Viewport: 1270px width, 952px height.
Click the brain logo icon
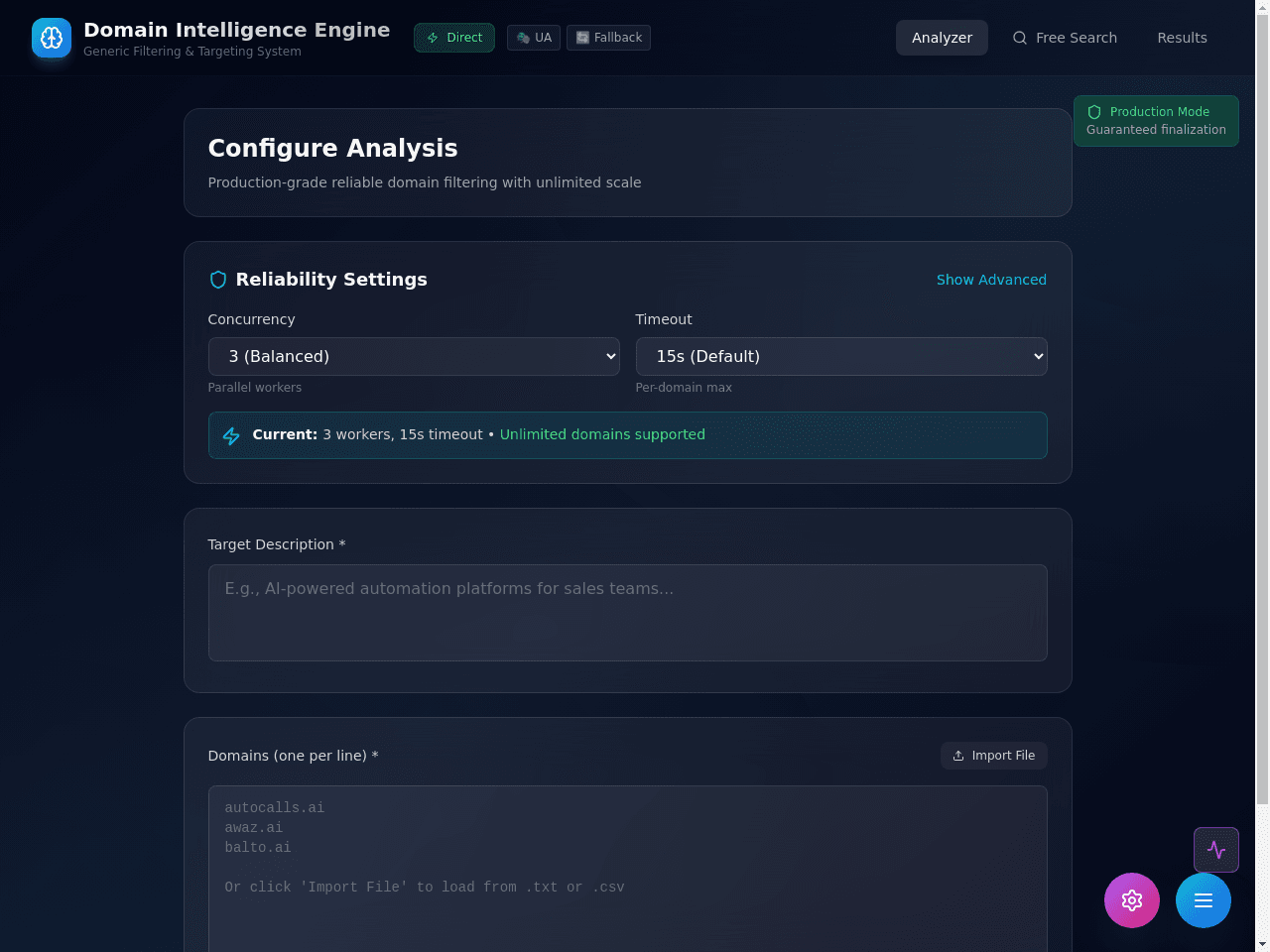pyautogui.click(x=52, y=38)
